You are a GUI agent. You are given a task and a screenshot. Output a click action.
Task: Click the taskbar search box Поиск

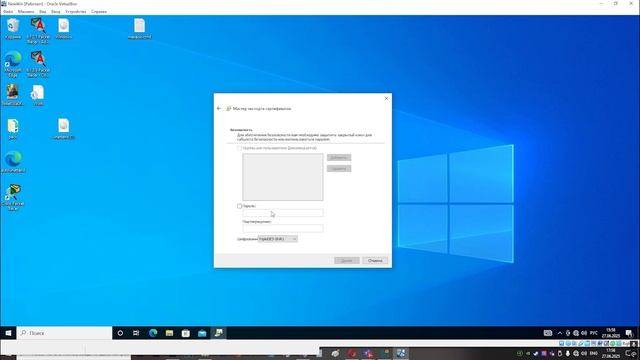[64, 333]
